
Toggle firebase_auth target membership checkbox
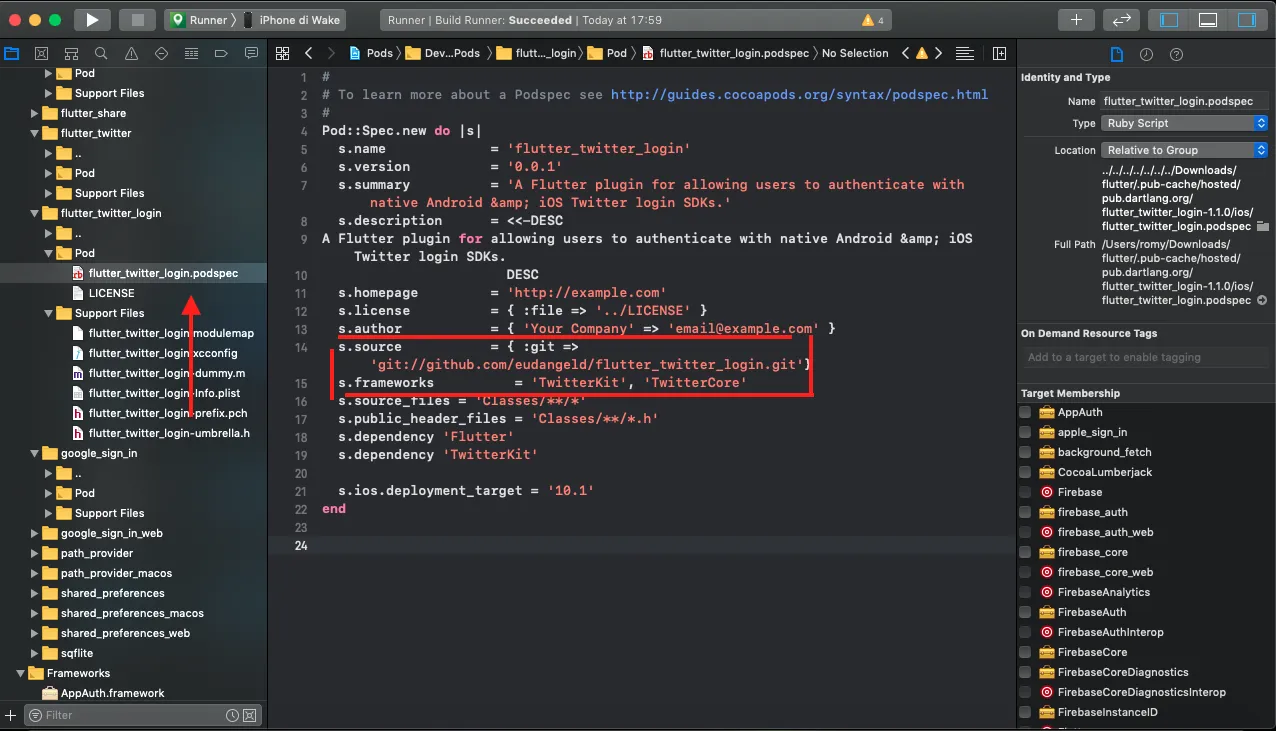coord(1025,512)
